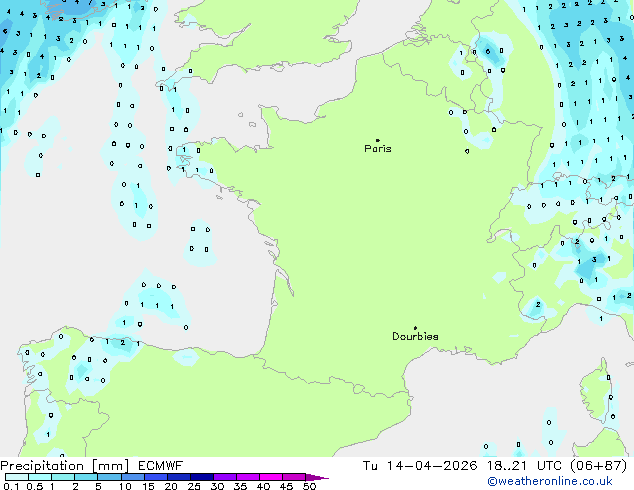Click the weatheronline.co.uk copyright link
634x490 pixels.
[x=550, y=481]
